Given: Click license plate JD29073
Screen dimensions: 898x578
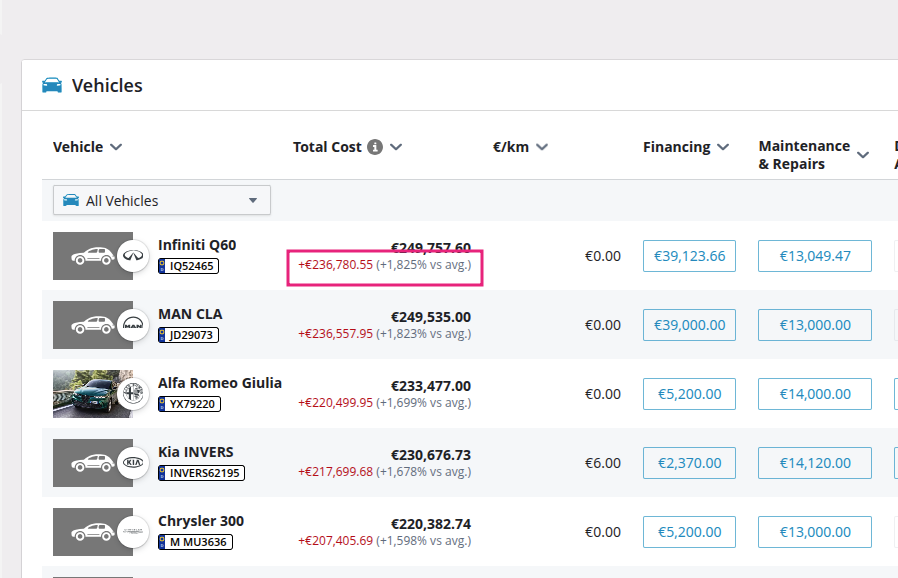Looking at the screenshot, I should (188, 335).
